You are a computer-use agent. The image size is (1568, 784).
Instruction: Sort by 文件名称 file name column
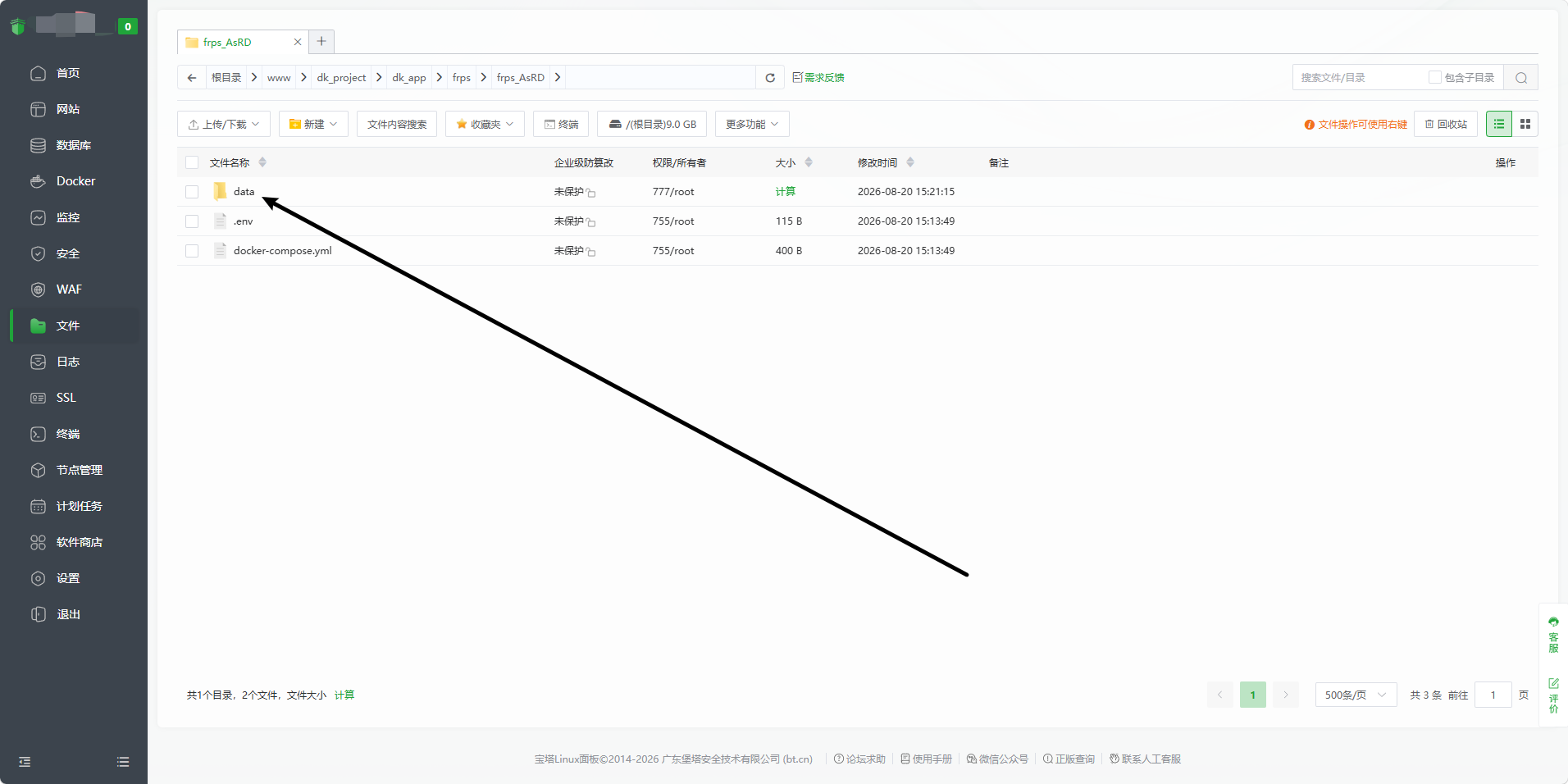[x=262, y=162]
